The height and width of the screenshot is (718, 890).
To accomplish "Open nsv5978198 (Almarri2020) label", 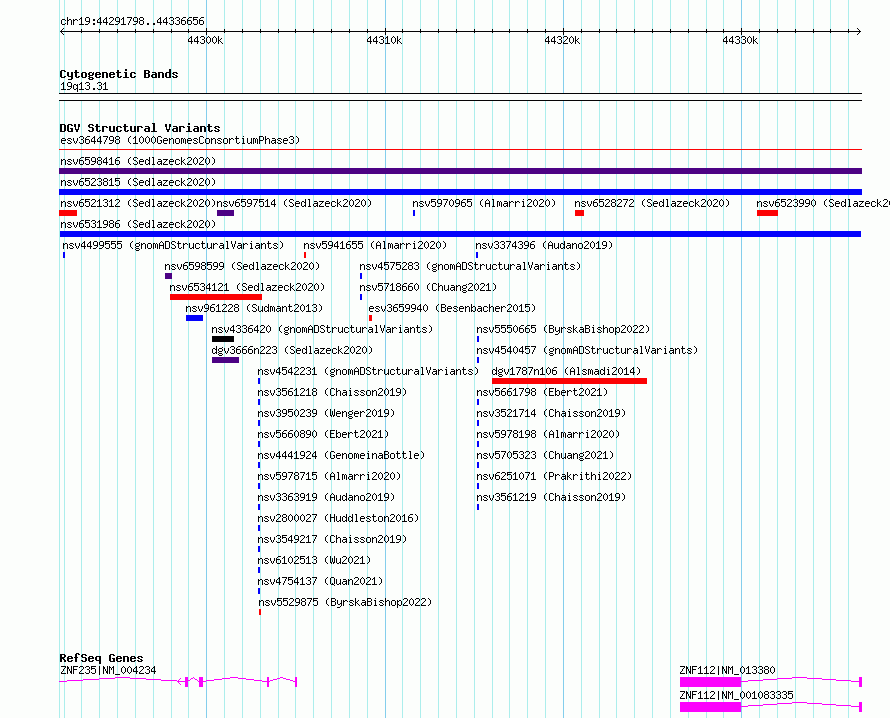I will (548, 434).
